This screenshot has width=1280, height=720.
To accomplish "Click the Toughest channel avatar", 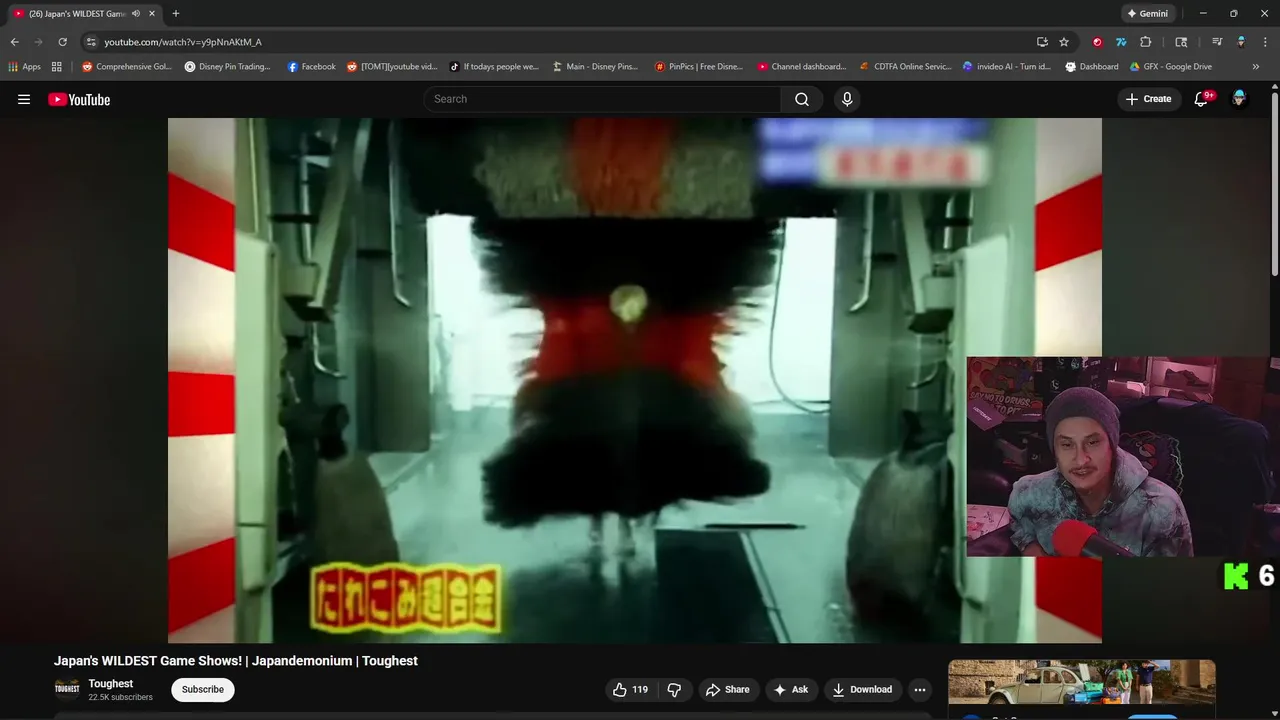I will coord(67,689).
